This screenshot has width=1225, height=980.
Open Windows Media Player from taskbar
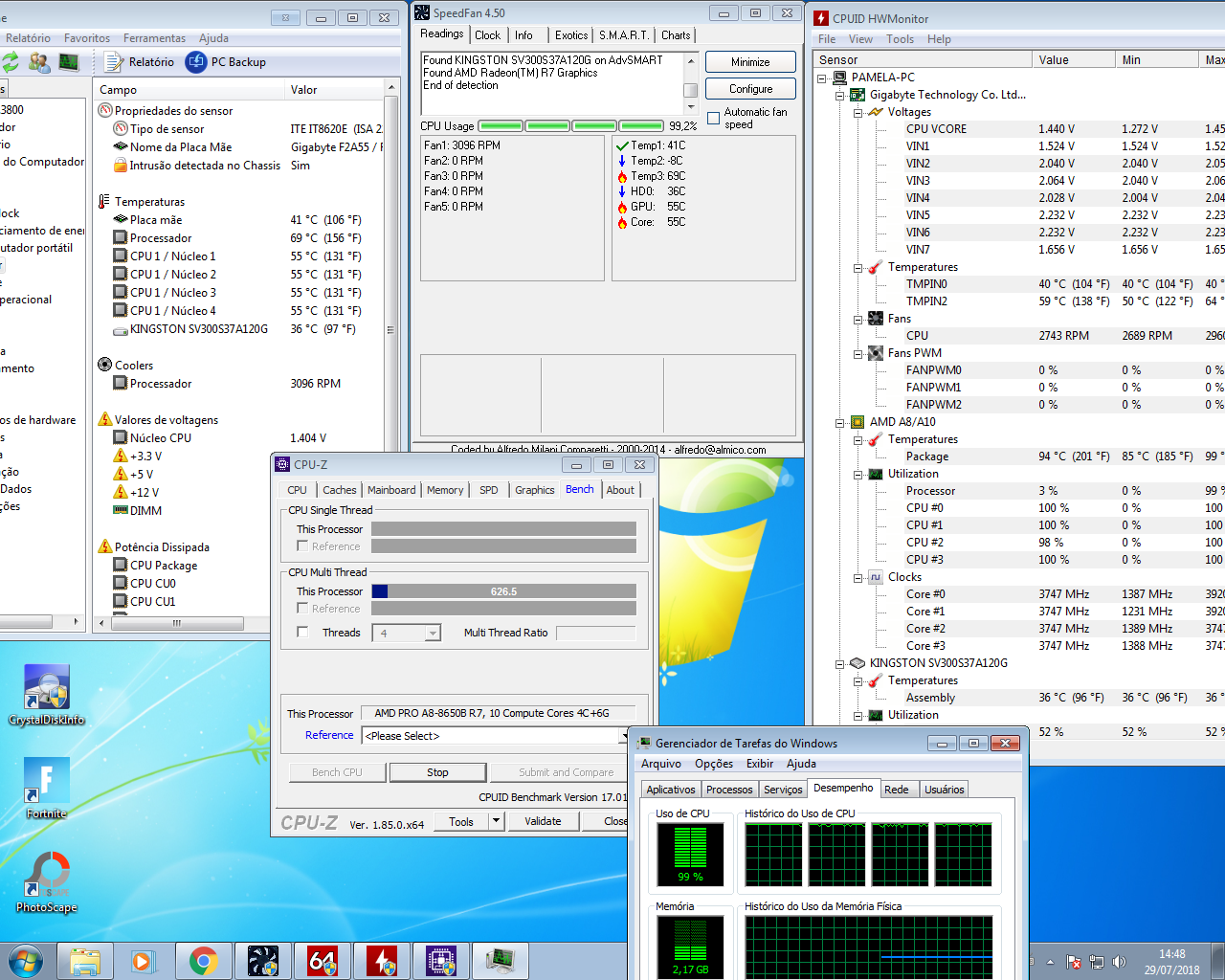coord(145,961)
